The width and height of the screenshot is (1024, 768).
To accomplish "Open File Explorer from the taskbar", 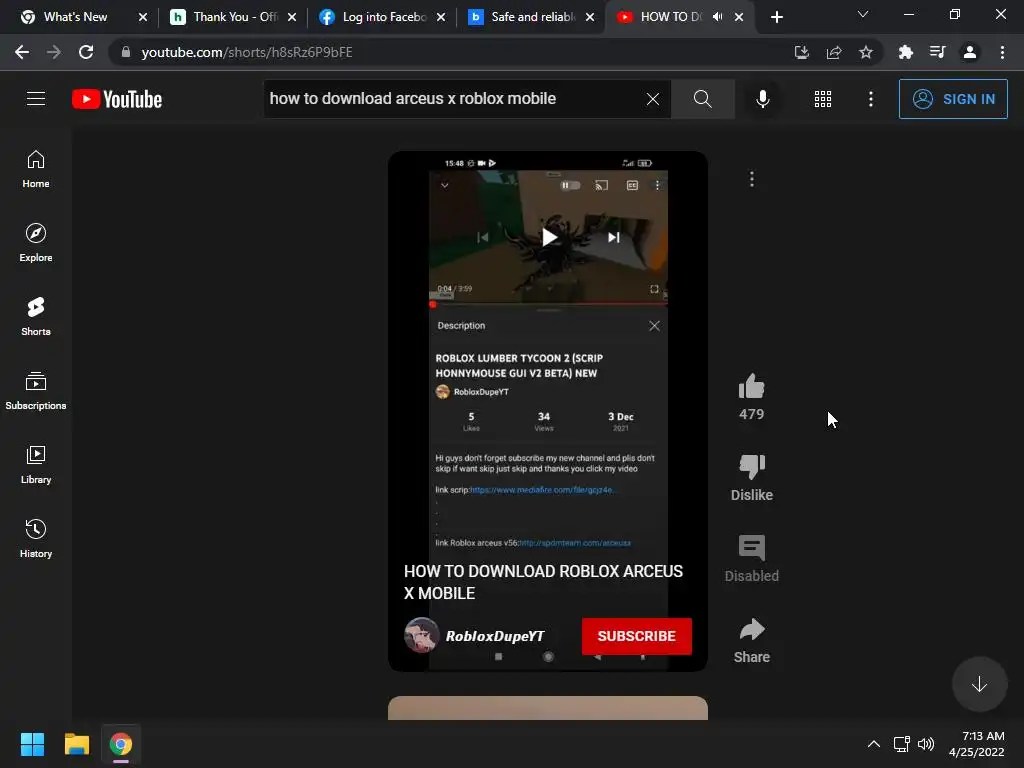I will point(76,744).
